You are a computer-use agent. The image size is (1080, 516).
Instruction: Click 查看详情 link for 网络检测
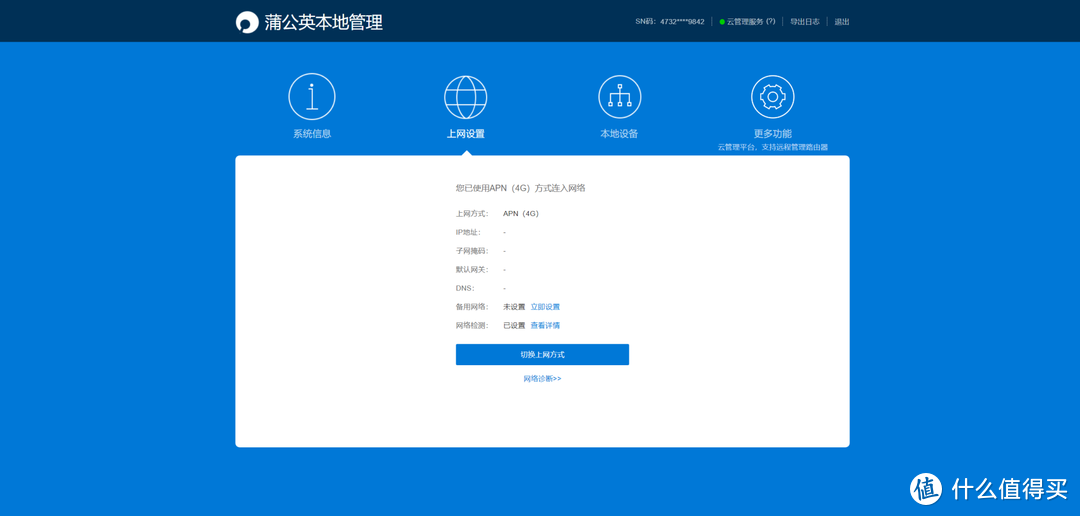click(545, 325)
